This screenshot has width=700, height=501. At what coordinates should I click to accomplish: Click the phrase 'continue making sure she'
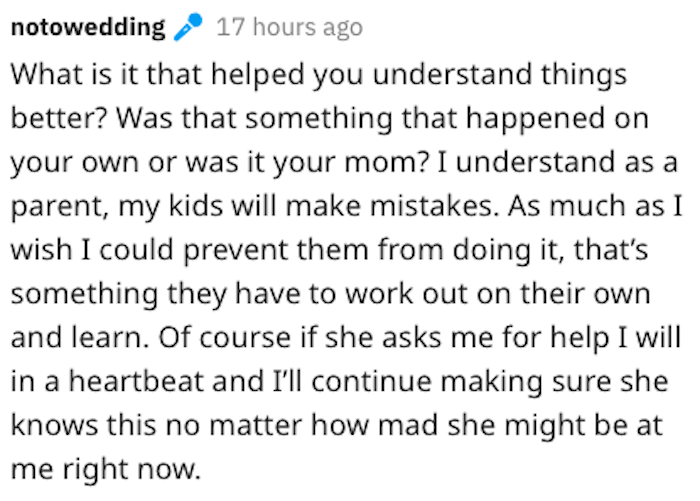490,382
